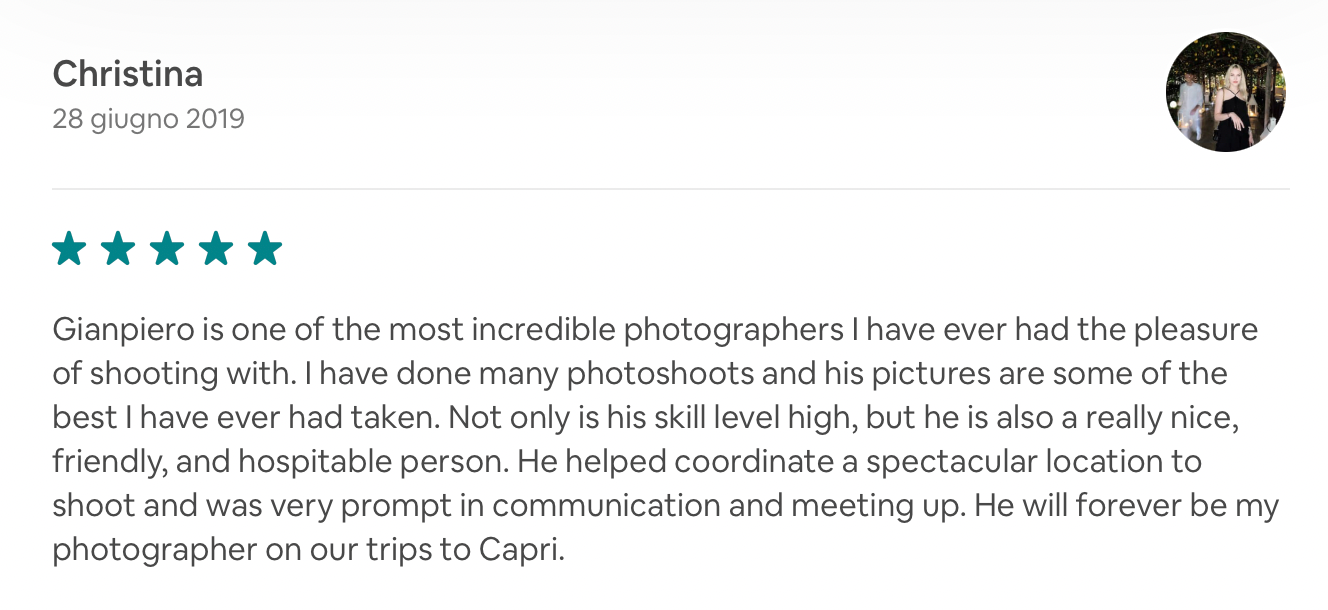The image size is (1328, 610).
Task: Click the phrase spectacular location
Action: [x=1002, y=462]
